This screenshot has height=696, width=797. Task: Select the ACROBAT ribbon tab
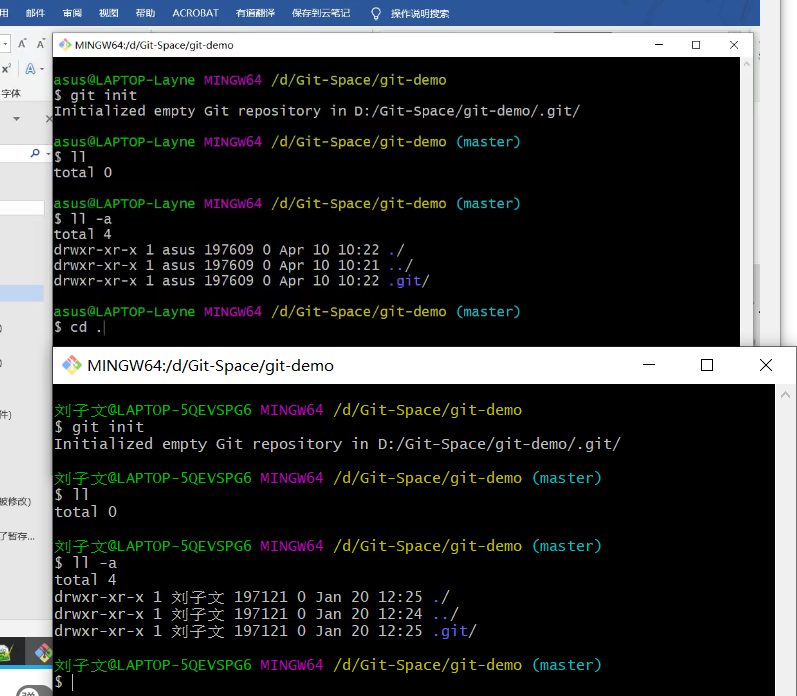click(195, 13)
